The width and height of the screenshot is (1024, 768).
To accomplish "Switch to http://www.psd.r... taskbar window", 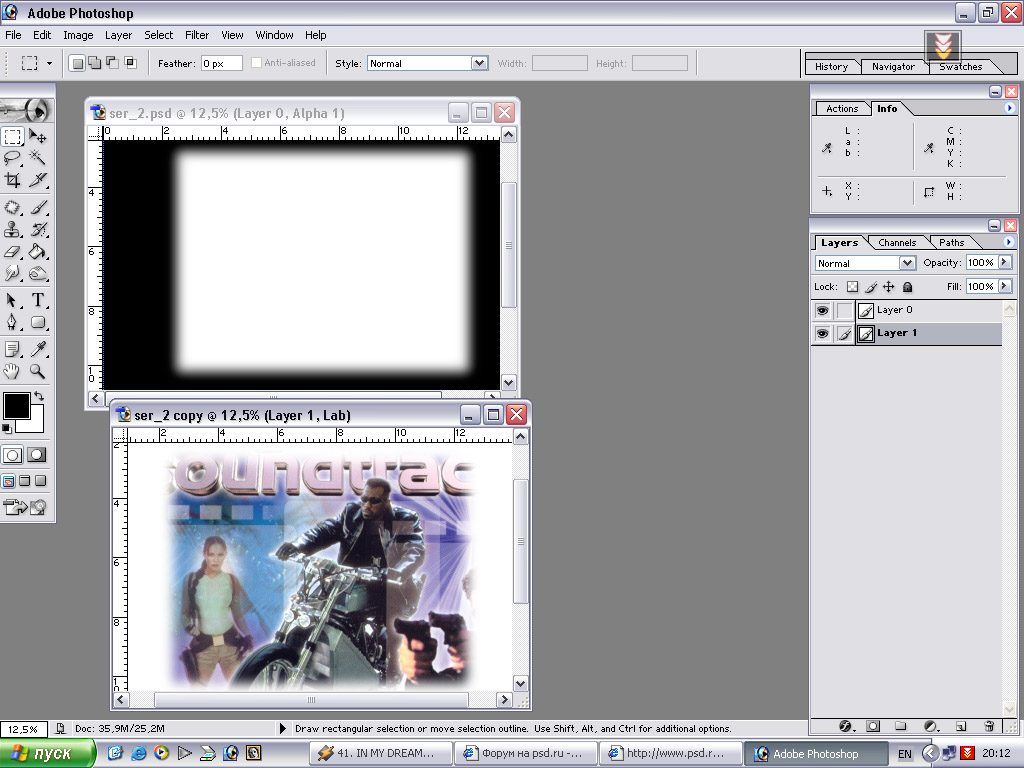I will click(670, 754).
